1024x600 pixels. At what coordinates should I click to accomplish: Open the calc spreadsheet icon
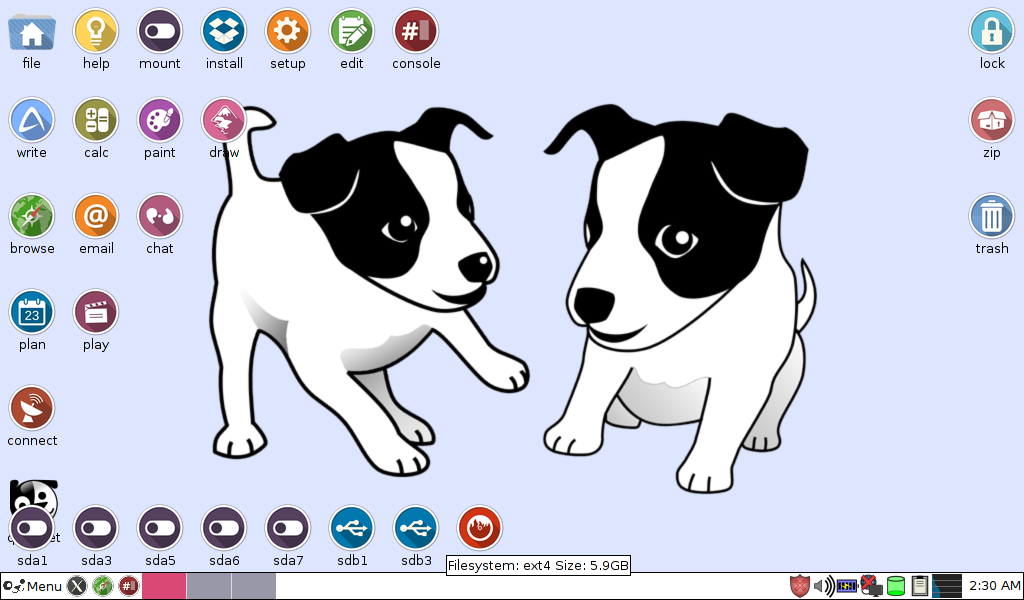point(95,121)
